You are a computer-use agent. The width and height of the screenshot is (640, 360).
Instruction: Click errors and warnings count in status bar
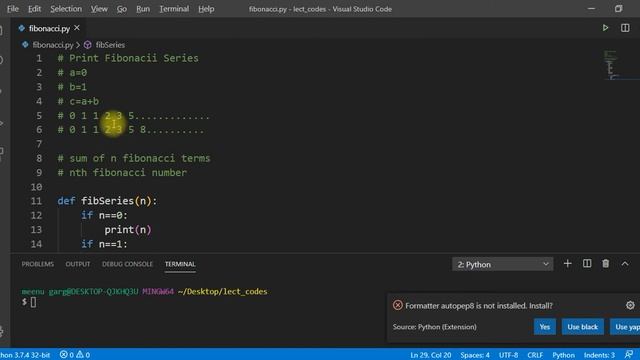[75, 355]
